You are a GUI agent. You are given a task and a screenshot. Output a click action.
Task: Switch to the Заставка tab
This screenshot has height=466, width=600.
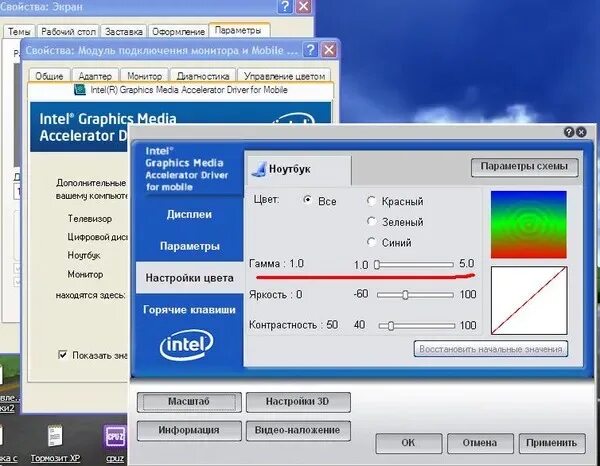124,31
